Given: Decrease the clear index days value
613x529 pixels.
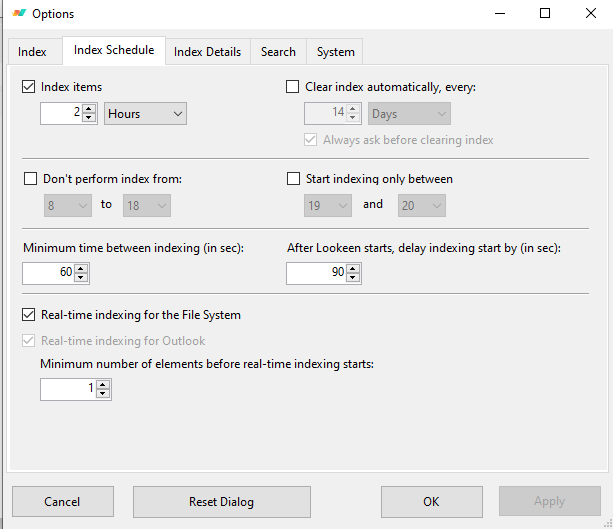Looking at the screenshot, I should 353,118.
